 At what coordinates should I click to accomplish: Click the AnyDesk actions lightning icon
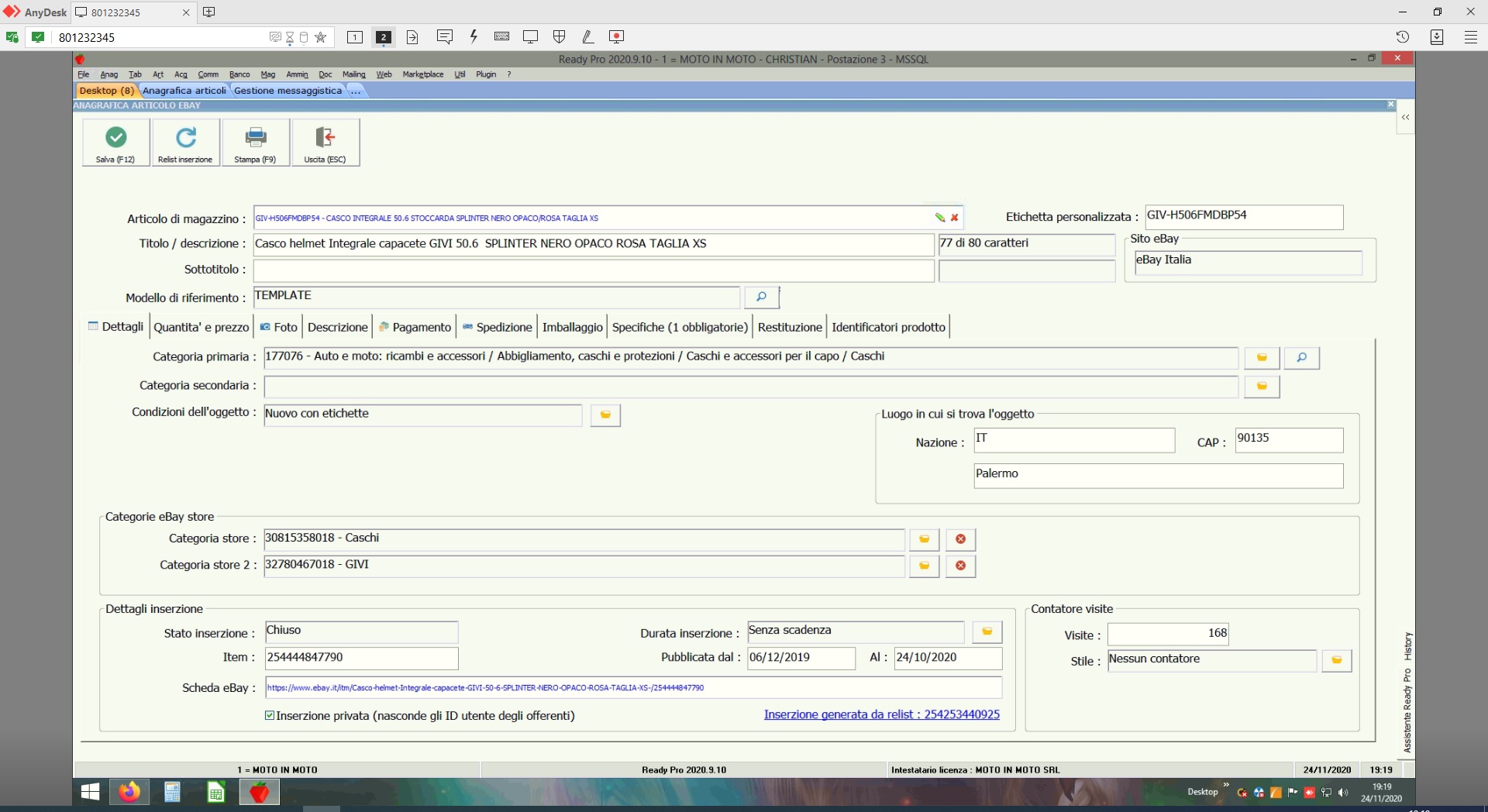[474, 36]
